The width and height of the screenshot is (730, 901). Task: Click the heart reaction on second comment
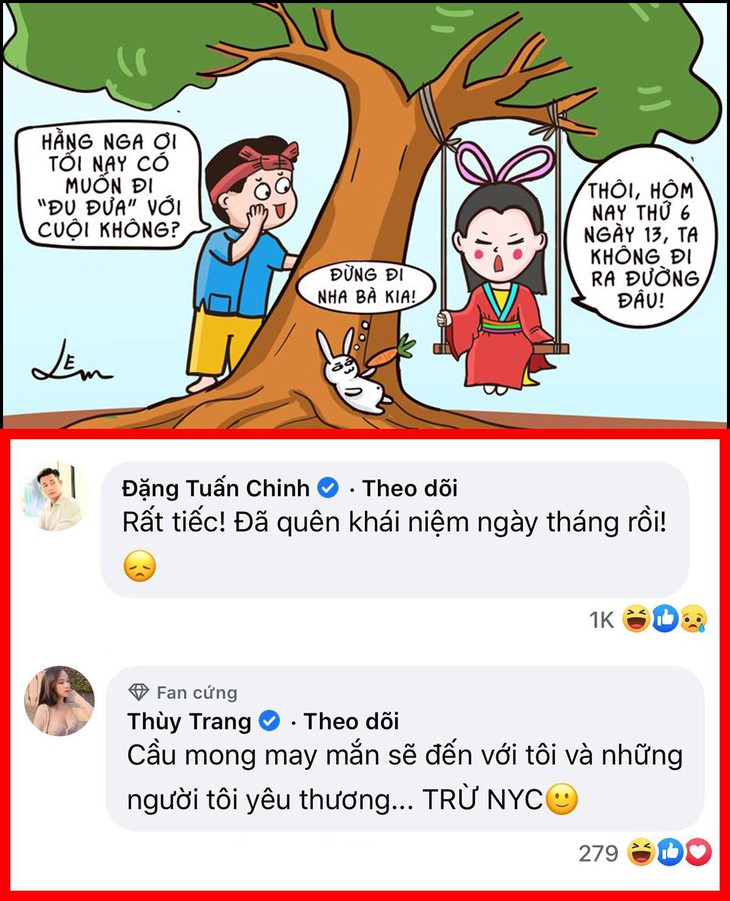[x=698, y=852]
